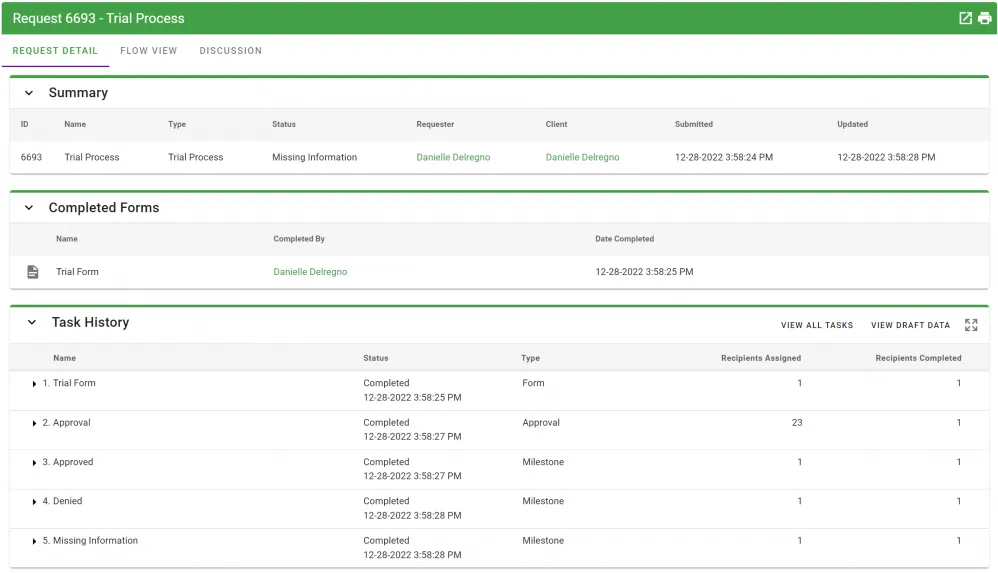Open Completed By Danielle Delregno link
The height and width of the screenshot is (573, 998).
pyautogui.click(x=310, y=272)
